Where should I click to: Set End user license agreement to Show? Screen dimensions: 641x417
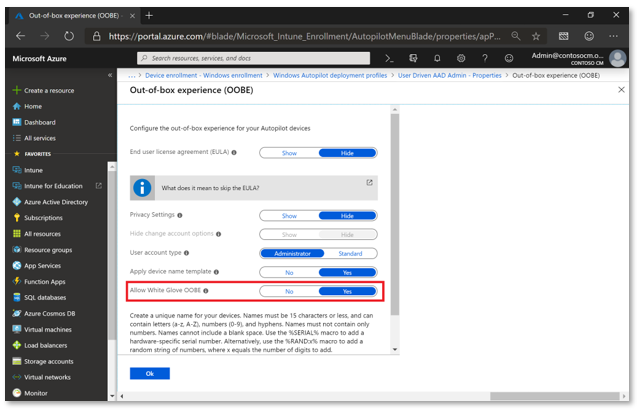pyautogui.click(x=288, y=153)
